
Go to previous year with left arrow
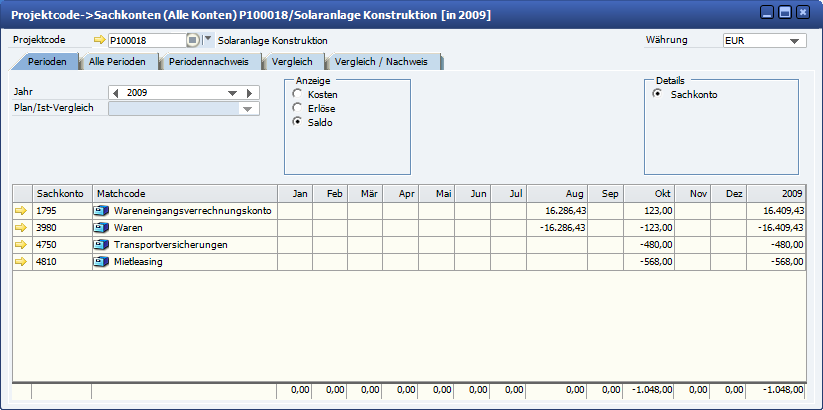point(116,93)
